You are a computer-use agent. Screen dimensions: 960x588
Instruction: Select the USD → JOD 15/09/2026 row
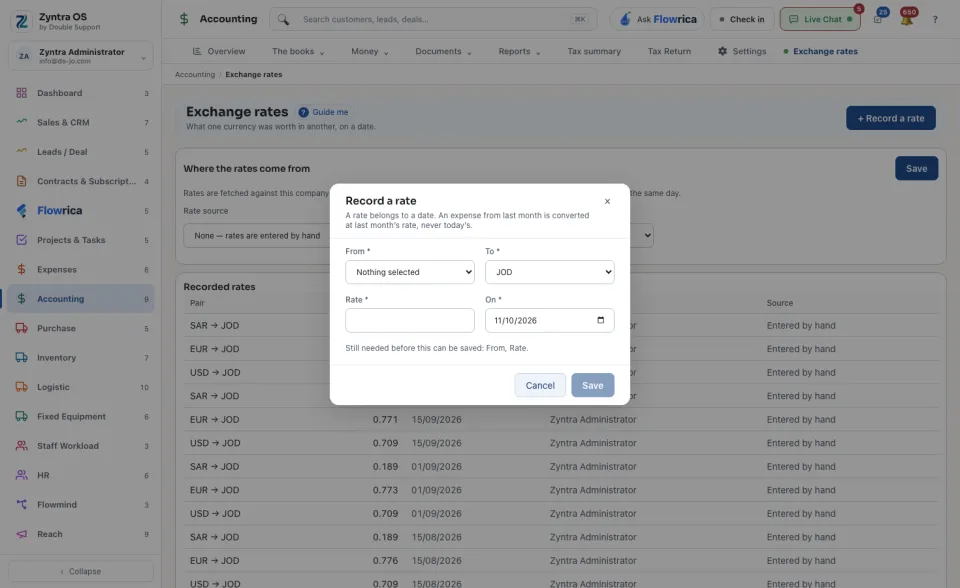pyautogui.click(x=560, y=443)
